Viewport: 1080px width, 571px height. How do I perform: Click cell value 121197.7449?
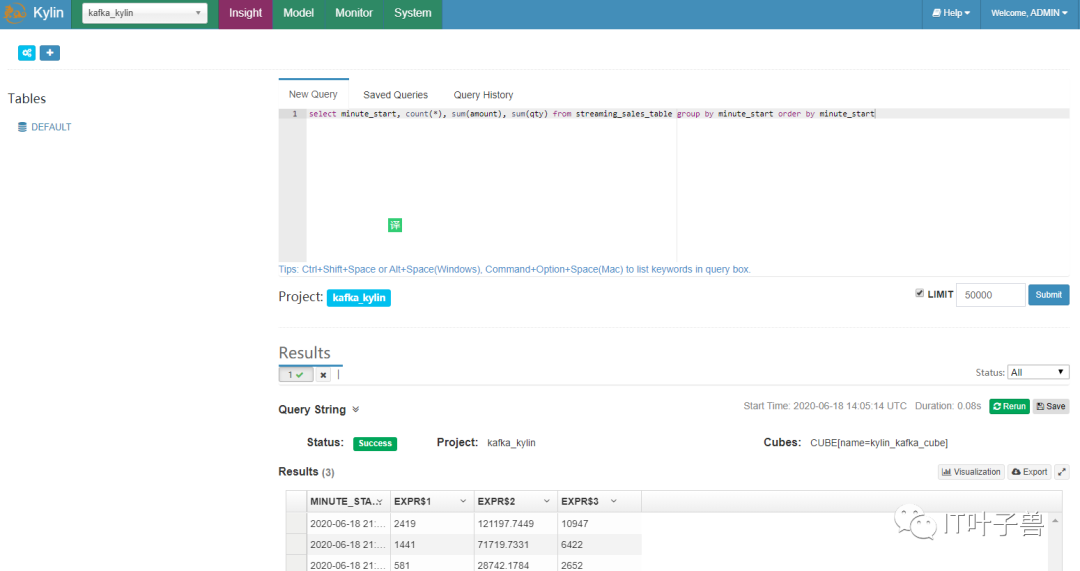coord(505,524)
